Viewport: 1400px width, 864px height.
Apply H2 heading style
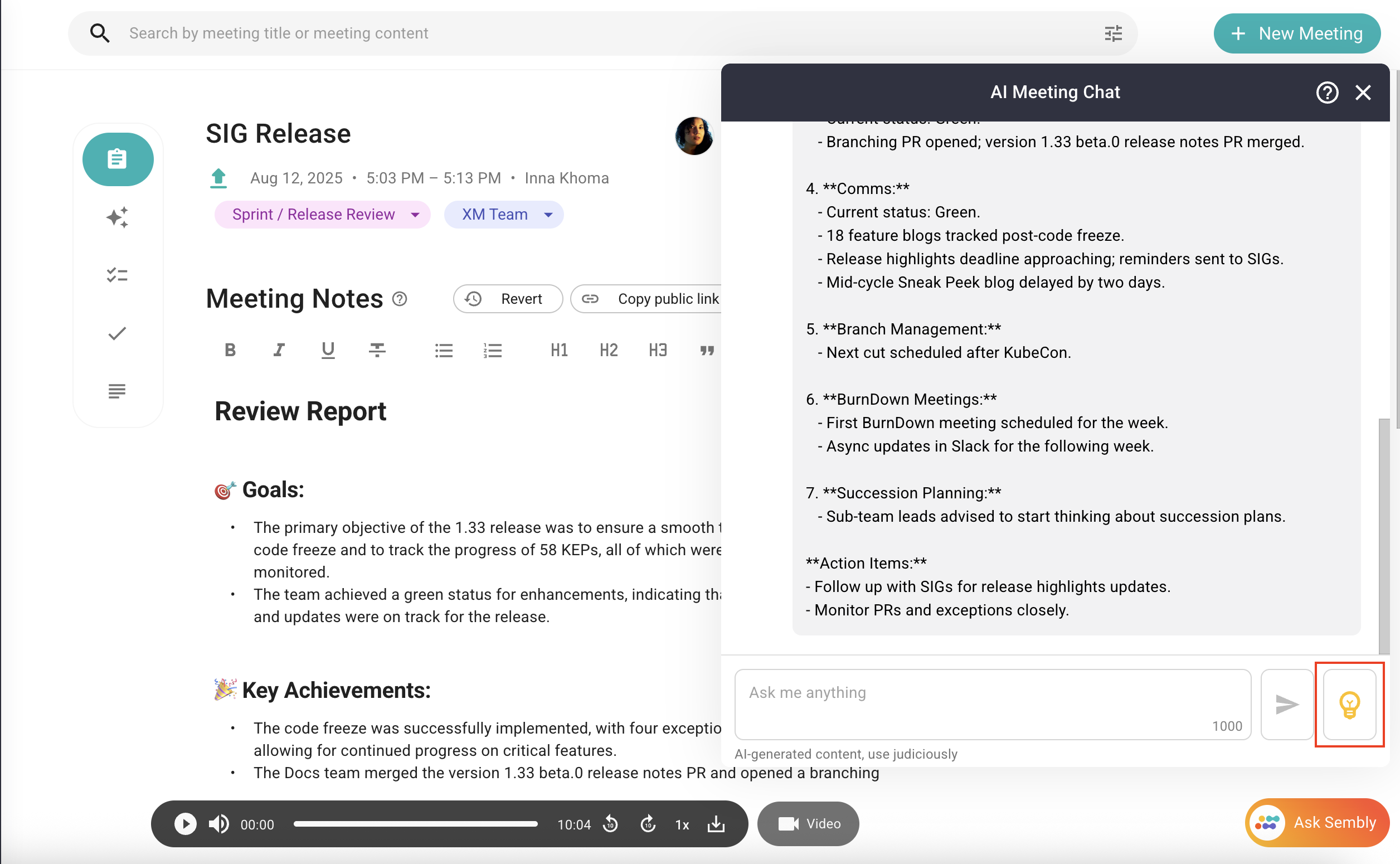point(609,350)
